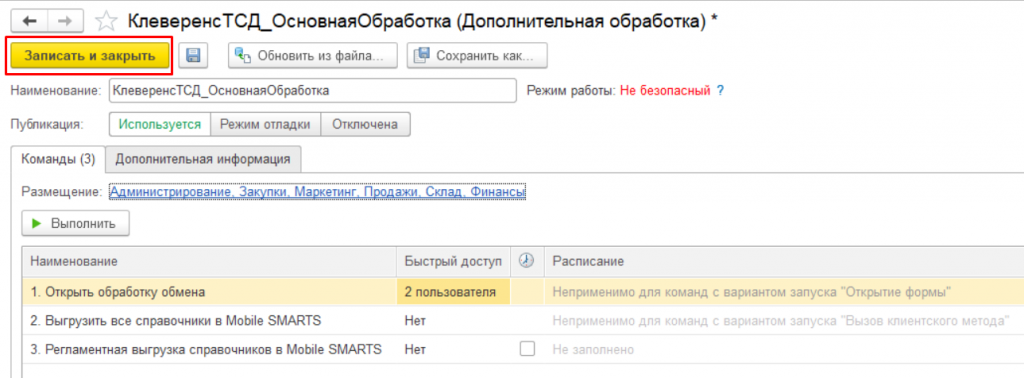Run command with Выполнить button
The image size is (1024, 378).
[76, 223]
